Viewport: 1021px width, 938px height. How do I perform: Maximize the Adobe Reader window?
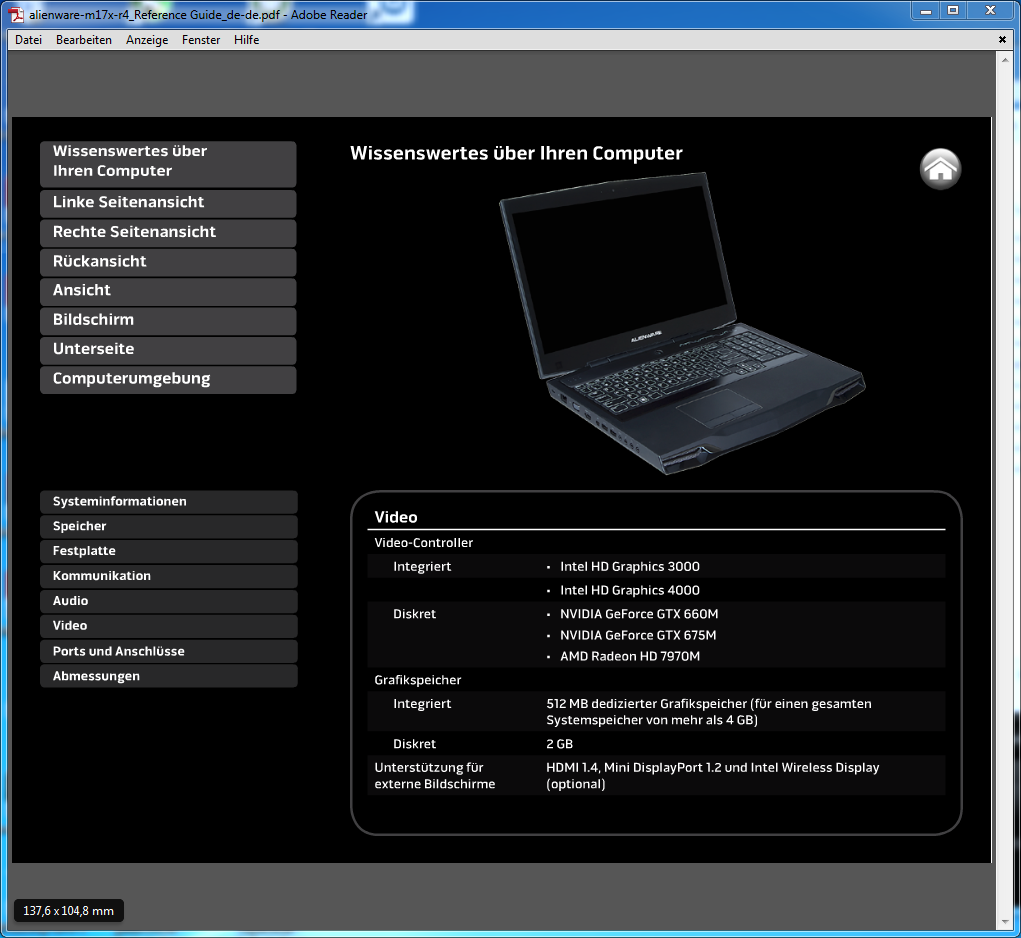click(x=953, y=11)
